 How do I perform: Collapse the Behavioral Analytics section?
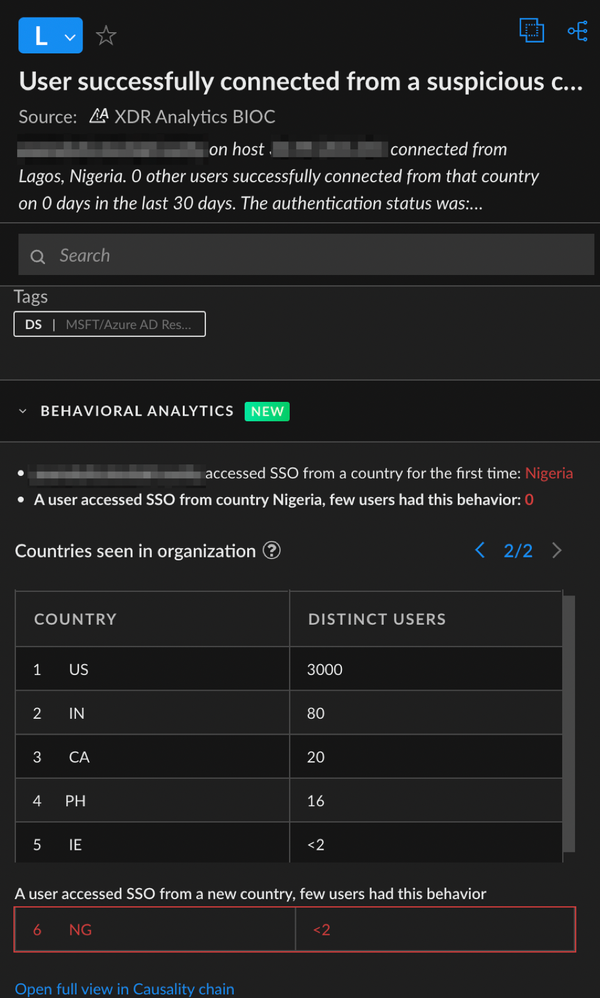click(23, 411)
